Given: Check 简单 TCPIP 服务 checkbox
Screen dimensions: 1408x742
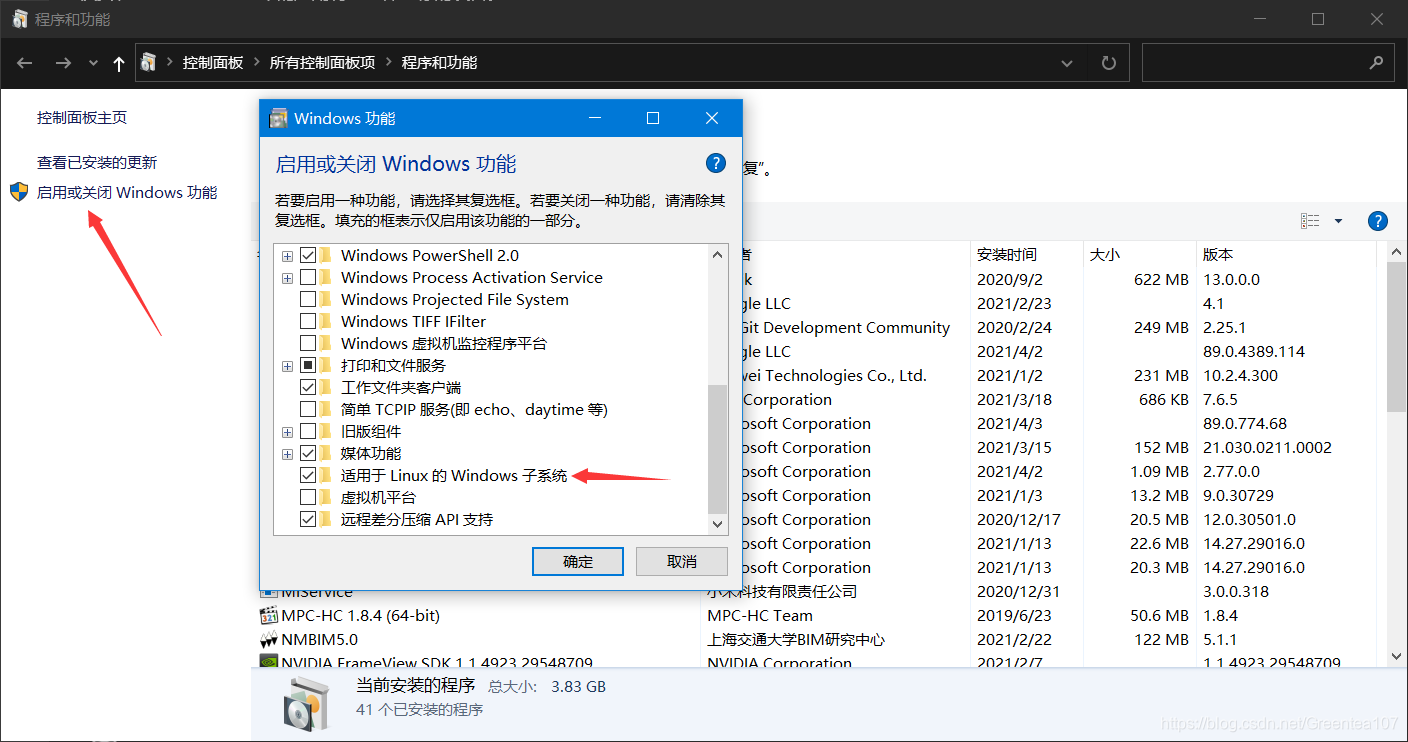Looking at the screenshot, I should click(x=308, y=409).
